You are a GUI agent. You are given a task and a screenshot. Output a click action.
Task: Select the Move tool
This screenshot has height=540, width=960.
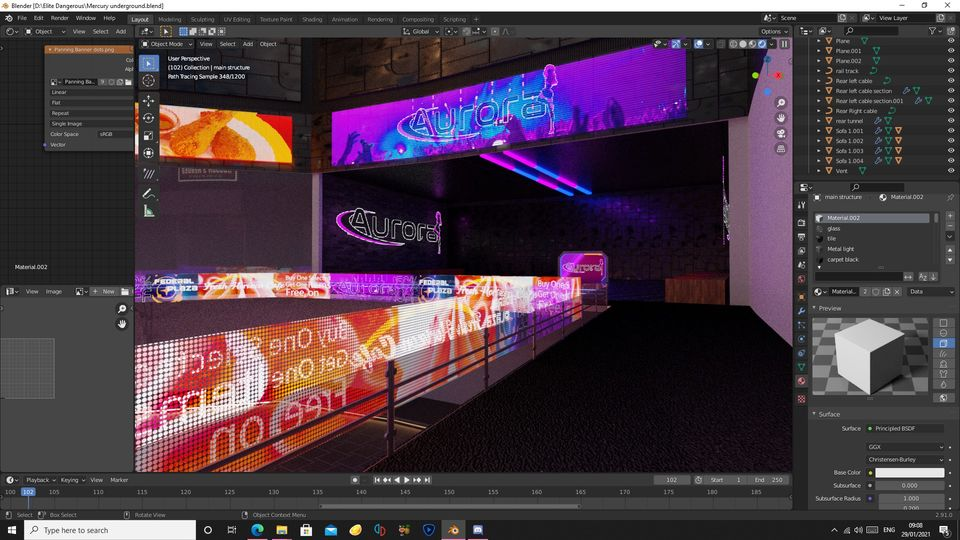click(148, 101)
